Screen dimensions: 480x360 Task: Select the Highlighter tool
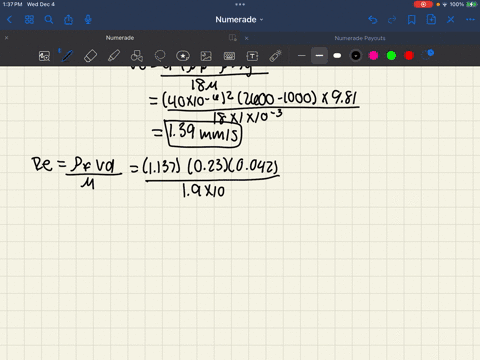pos(114,56)
